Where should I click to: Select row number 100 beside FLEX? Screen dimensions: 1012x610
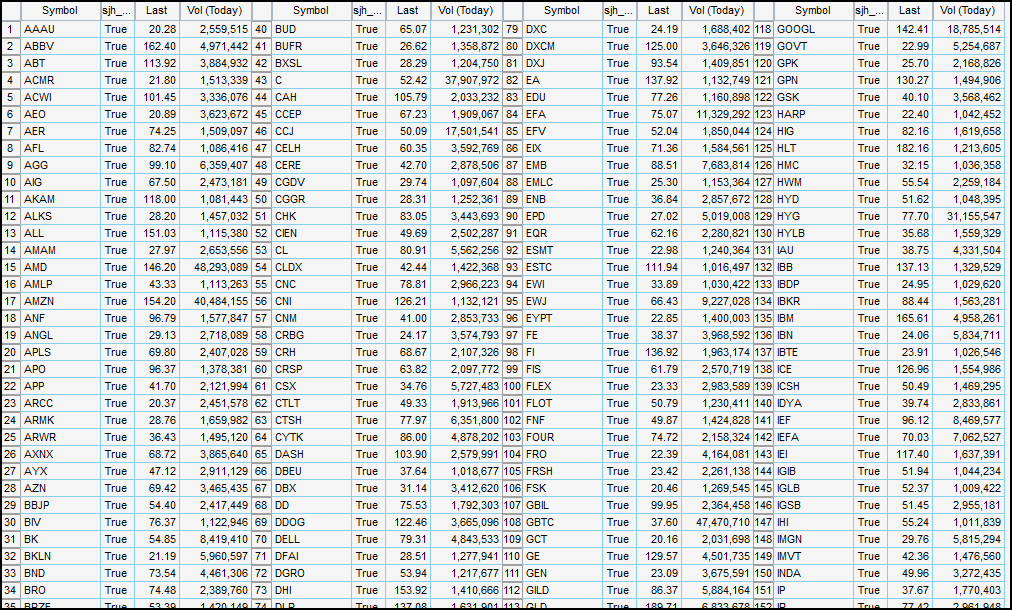point(512,386)
